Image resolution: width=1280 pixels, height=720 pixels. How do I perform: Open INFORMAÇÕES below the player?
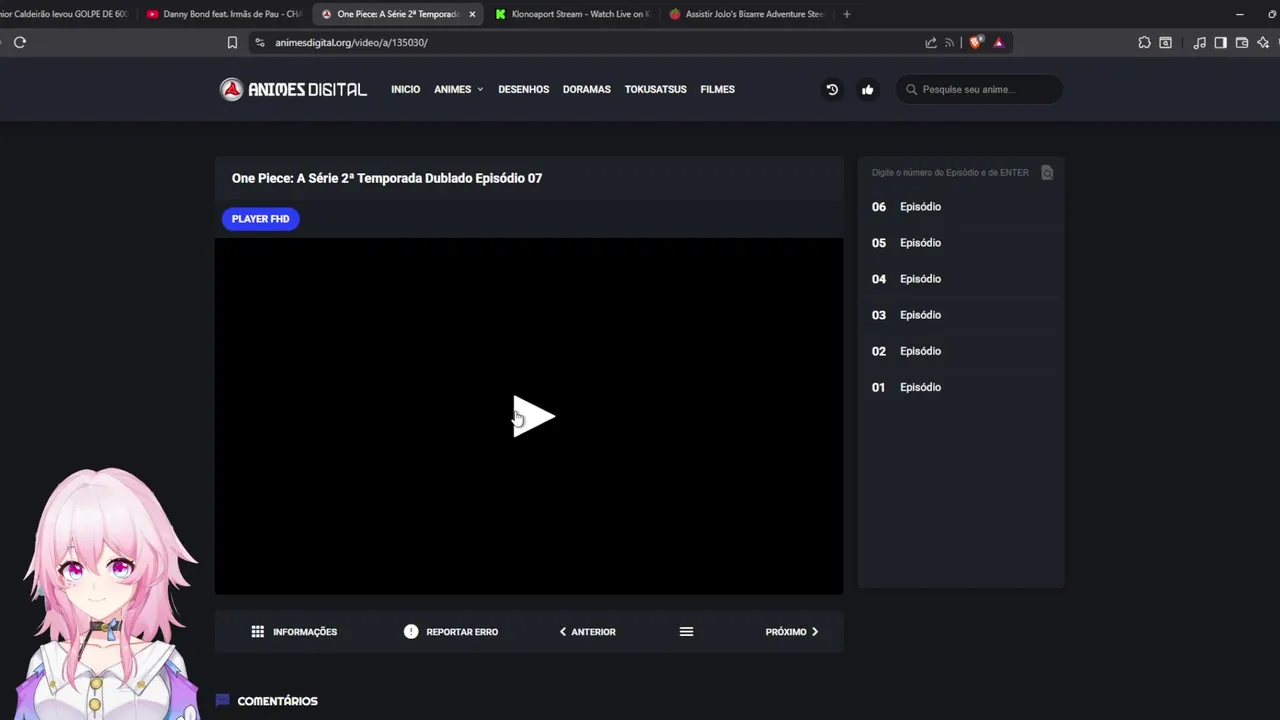click(294, 631)
